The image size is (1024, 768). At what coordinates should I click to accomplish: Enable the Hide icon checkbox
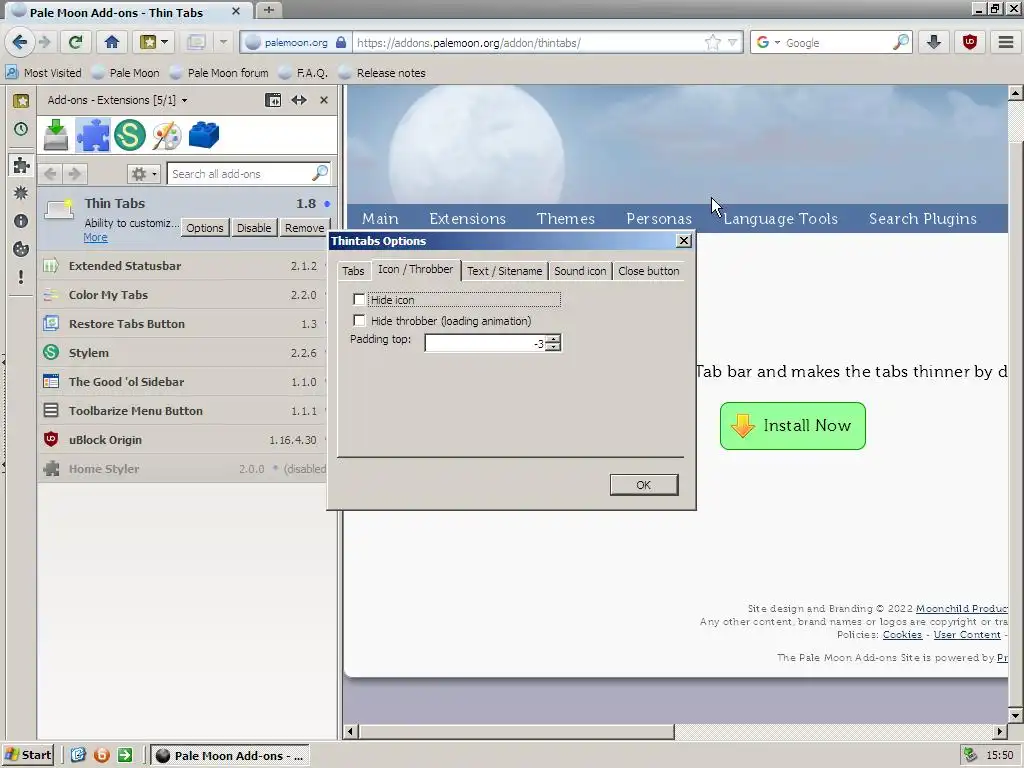click(x=359, y=299)
